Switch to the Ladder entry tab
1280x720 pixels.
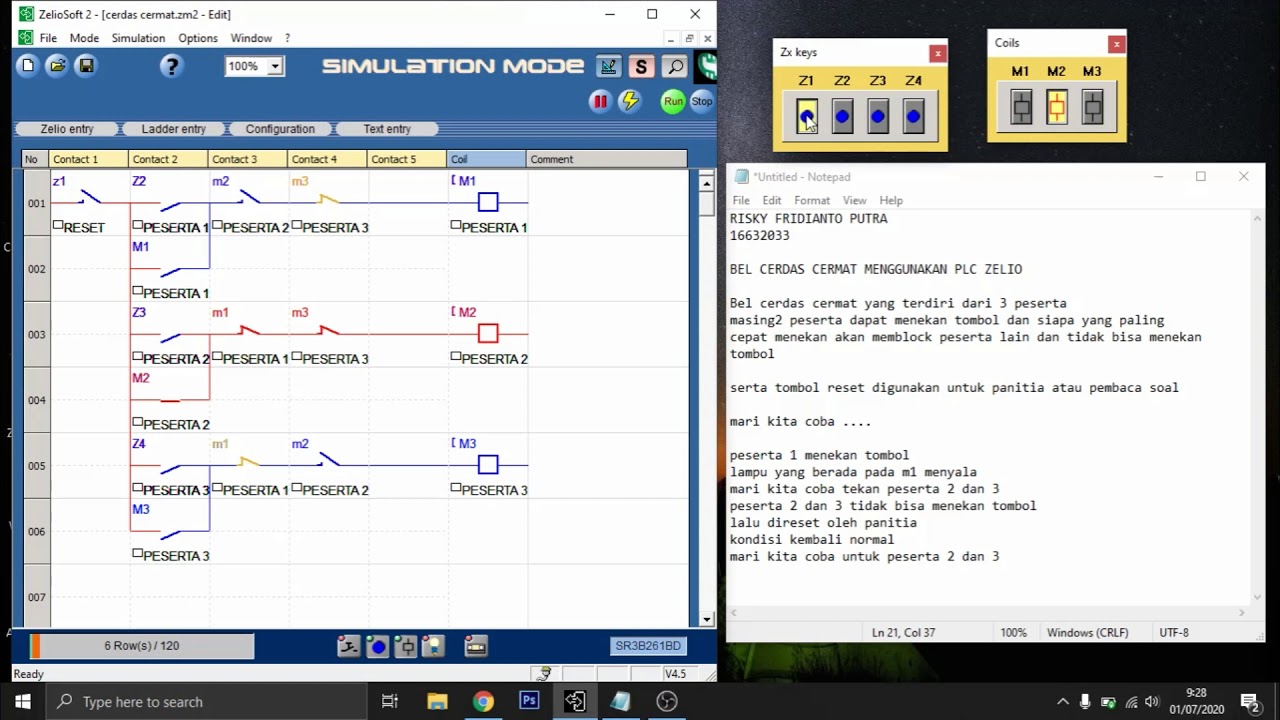(x=174, y=129)
